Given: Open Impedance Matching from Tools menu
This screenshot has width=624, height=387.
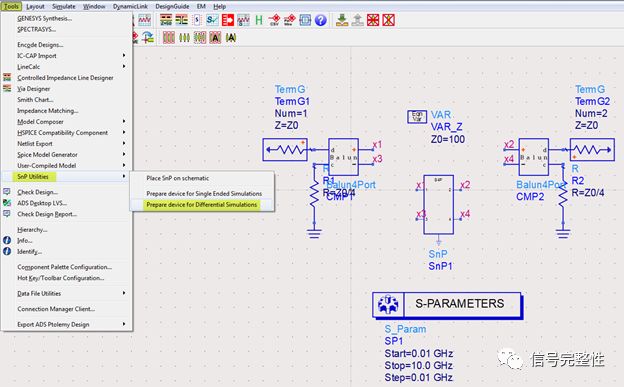Looking at the screenshot, I should tap(67, 111).
